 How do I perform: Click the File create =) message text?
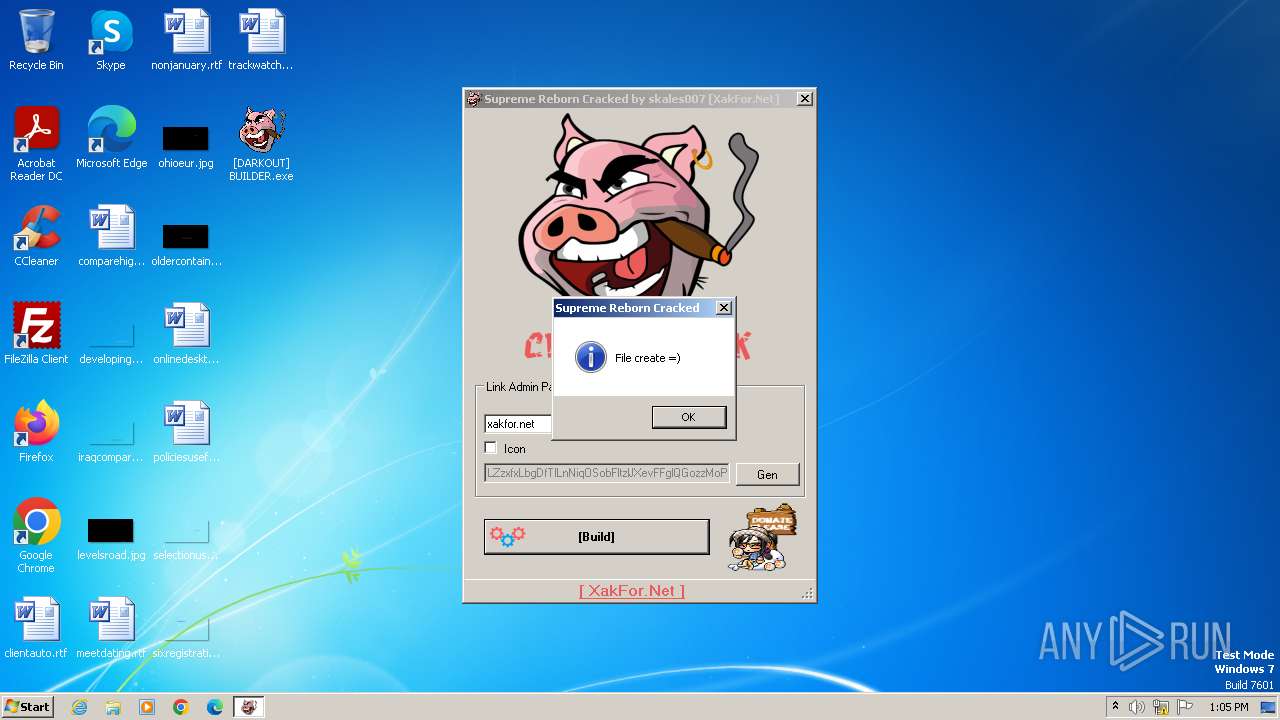pos(648,358)
